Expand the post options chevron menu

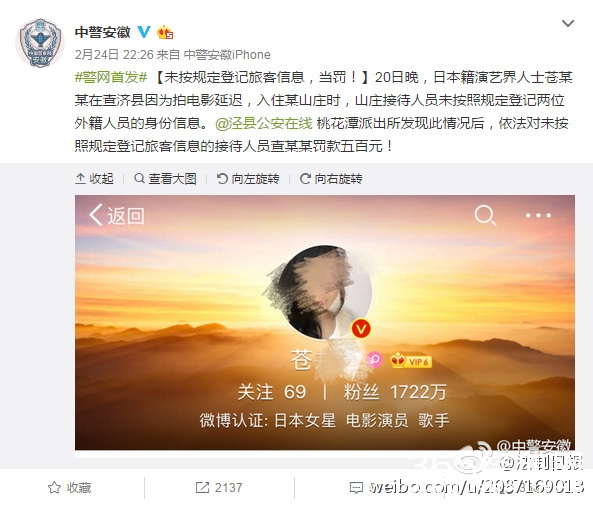click(568, 23)
